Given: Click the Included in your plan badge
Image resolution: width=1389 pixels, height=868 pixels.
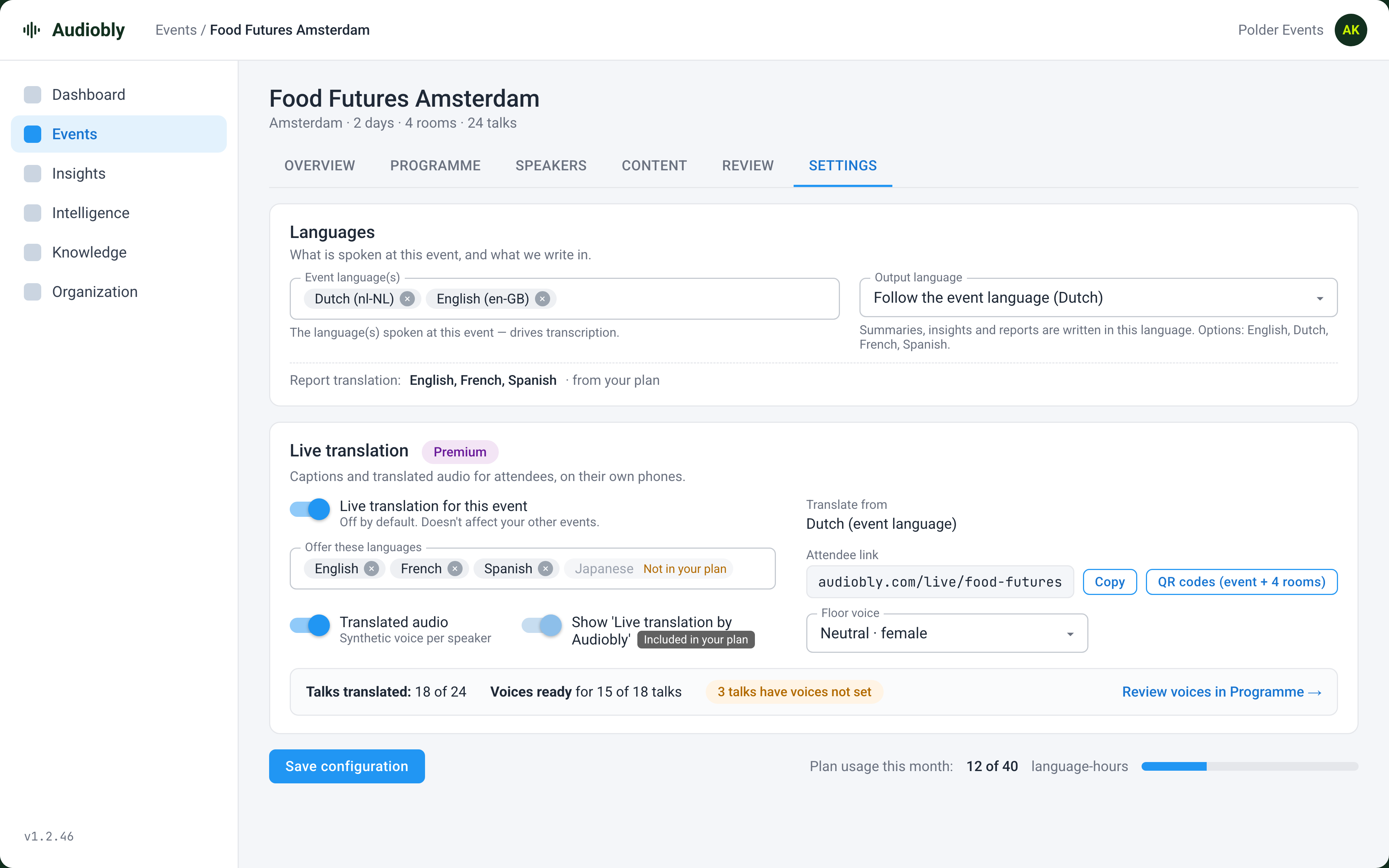Looking at the screenshot, I should (696, 639).
